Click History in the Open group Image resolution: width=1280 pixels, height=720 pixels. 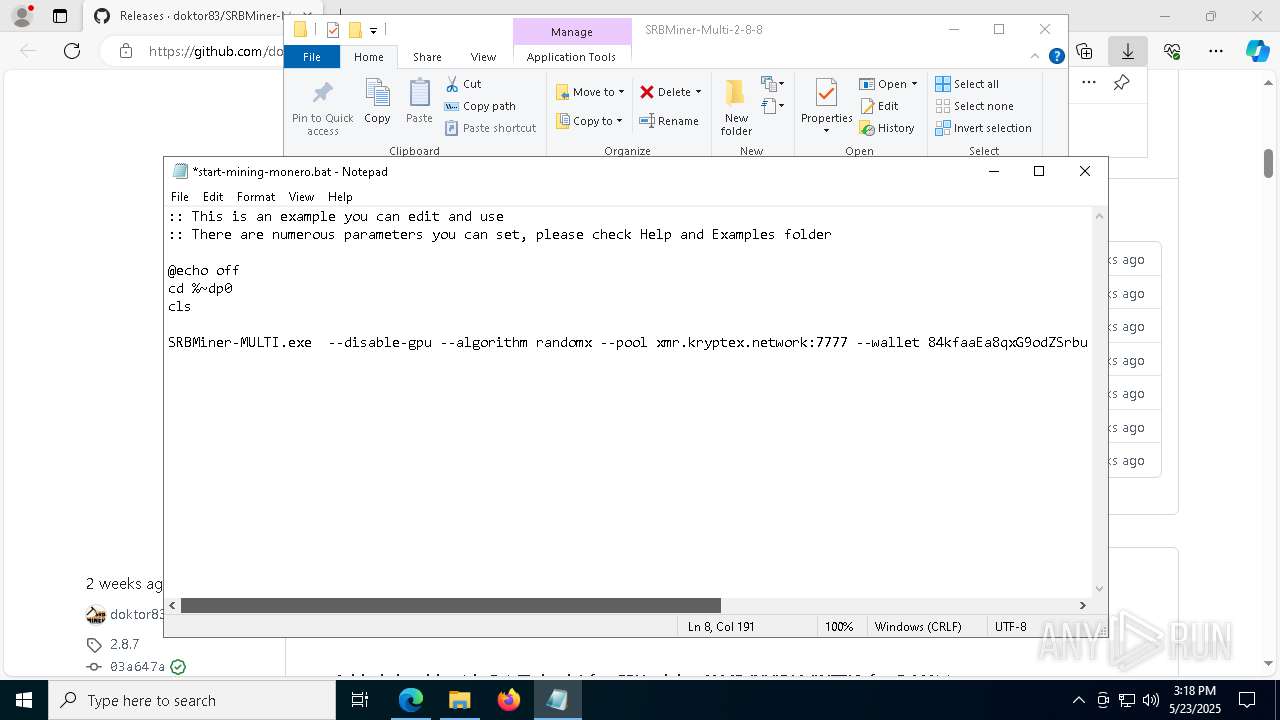(887, 128)
